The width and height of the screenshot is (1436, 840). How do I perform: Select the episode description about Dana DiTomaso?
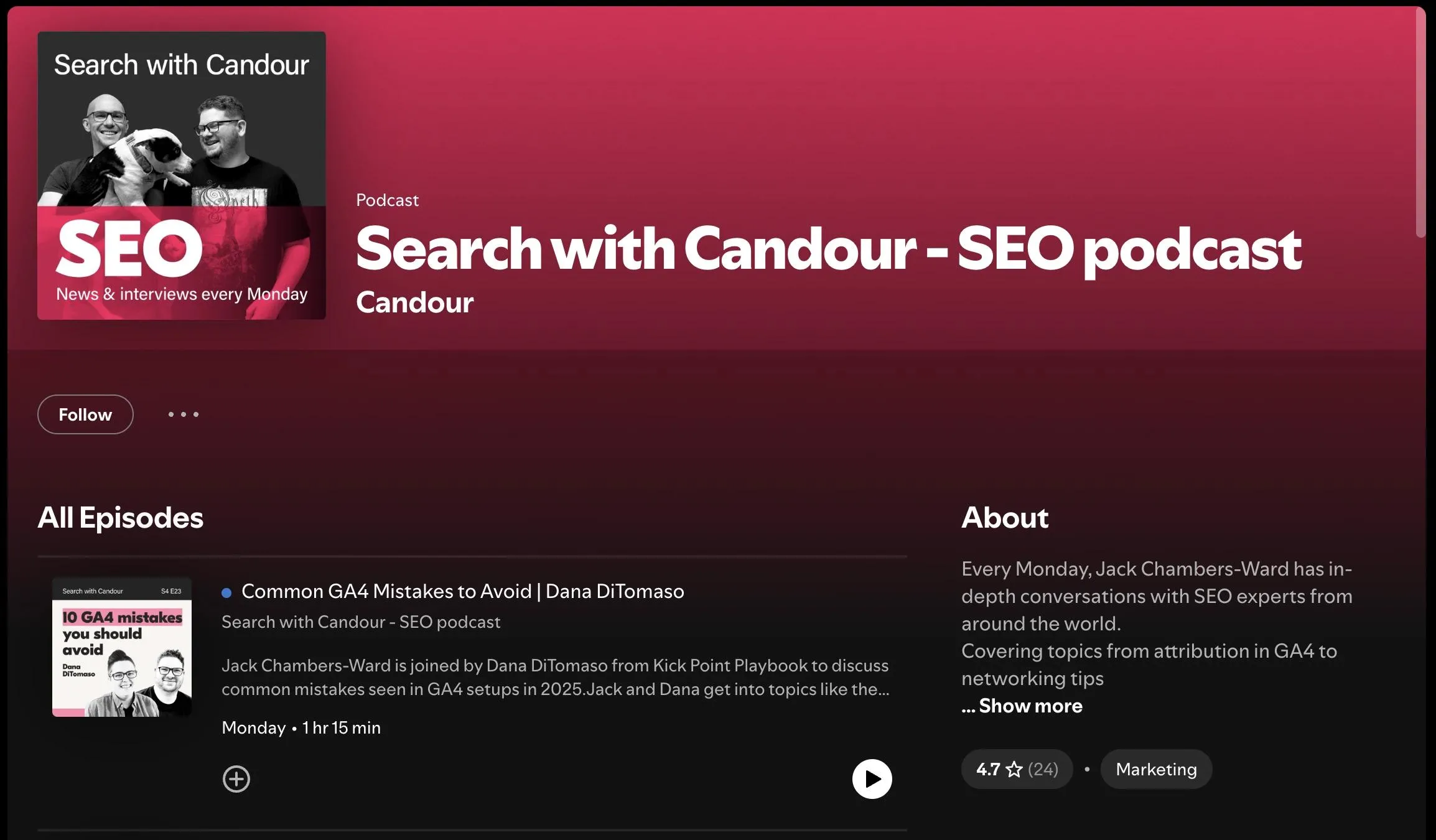coord(556,677)
